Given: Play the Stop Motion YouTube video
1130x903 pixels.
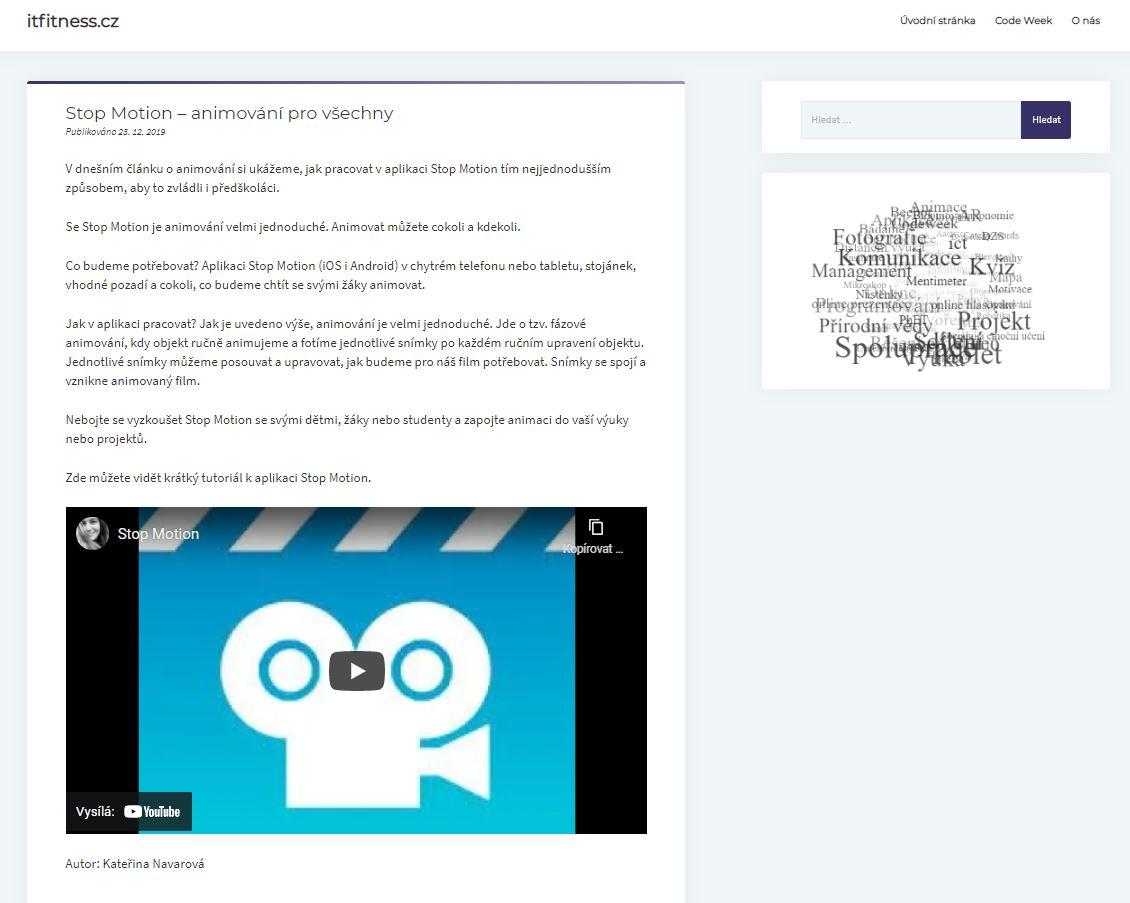Looking at the screenshot, I should 357,671.
